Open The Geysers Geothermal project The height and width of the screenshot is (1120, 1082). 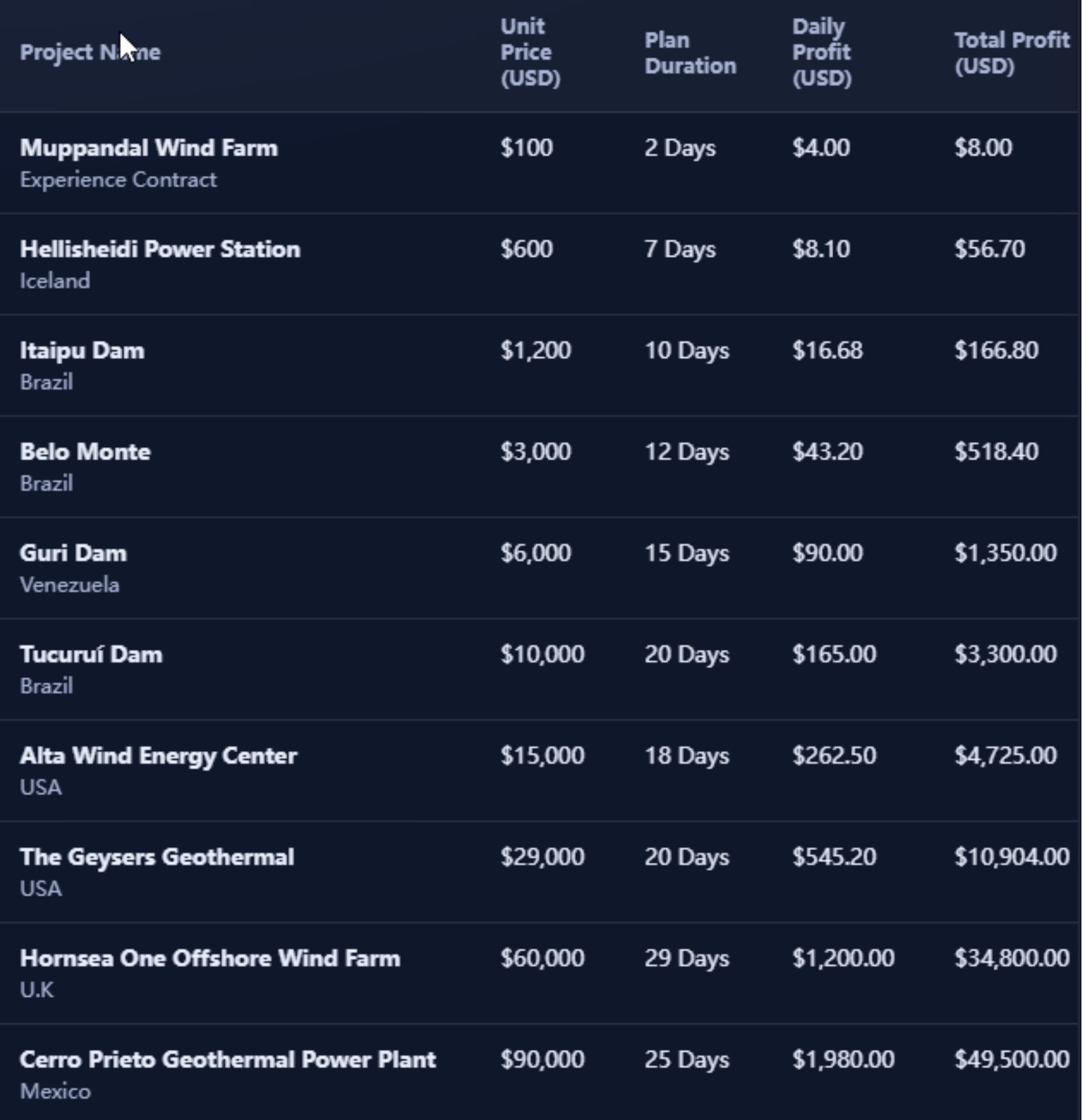pyautogui.click(x=156, y=857)
